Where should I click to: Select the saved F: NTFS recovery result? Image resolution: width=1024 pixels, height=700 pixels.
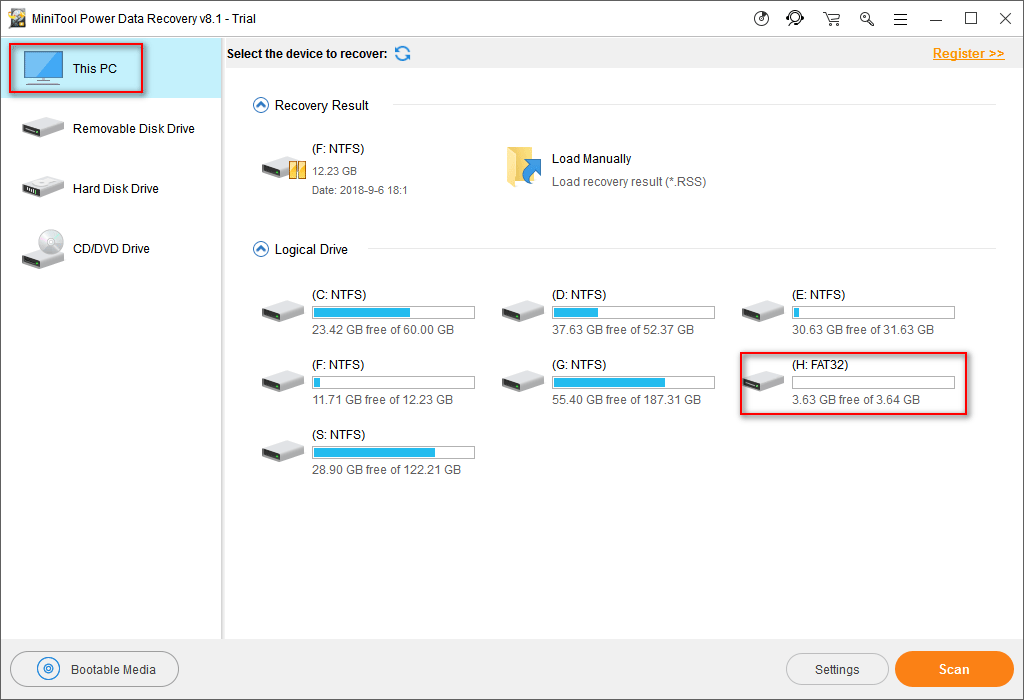point(330,168)
